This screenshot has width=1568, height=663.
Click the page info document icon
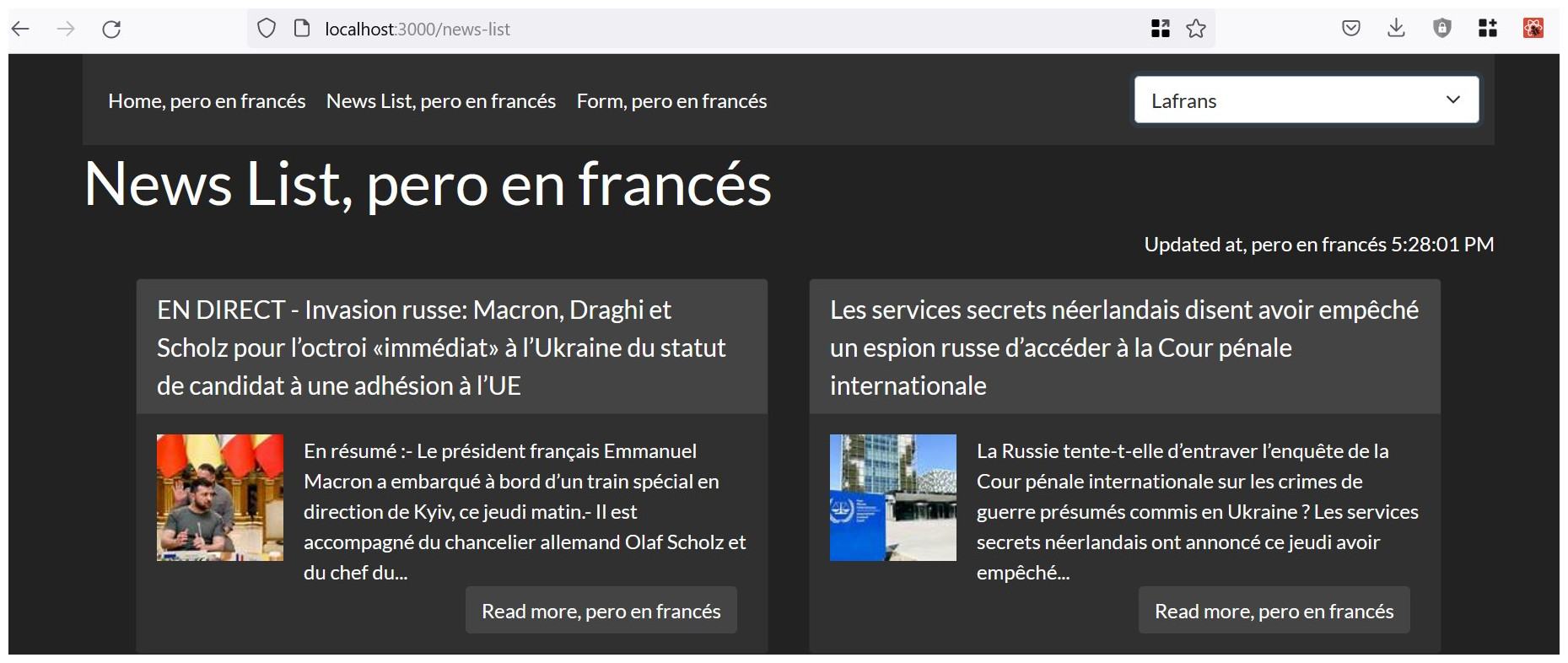coord(302,29)
